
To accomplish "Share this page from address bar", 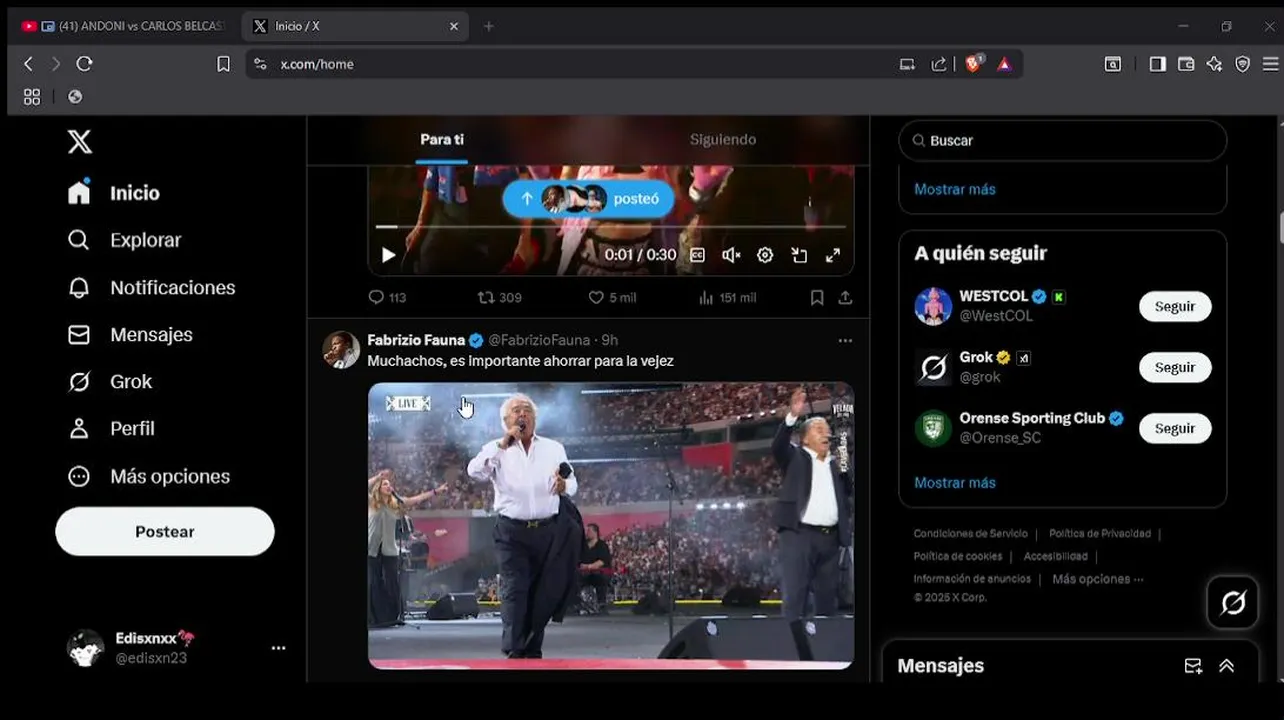I will [x=938, y=64].
